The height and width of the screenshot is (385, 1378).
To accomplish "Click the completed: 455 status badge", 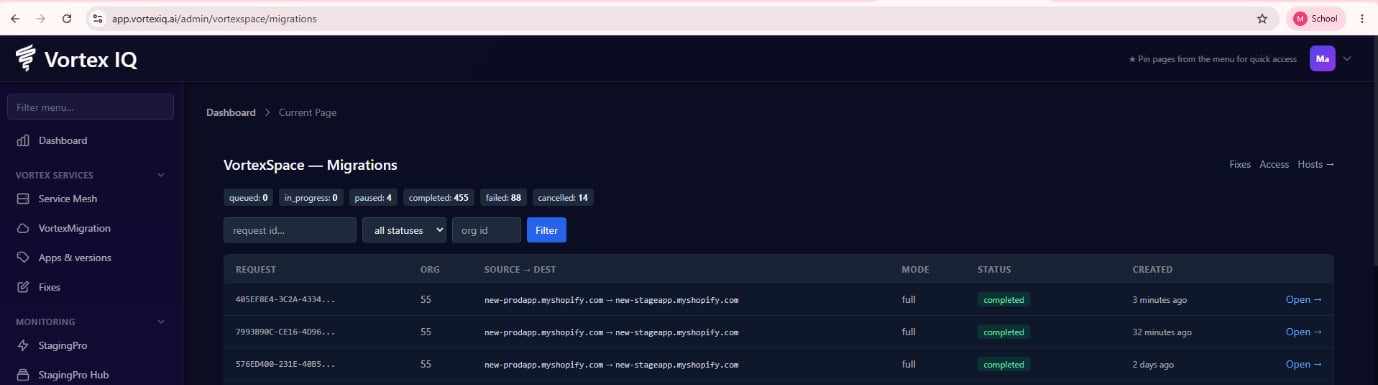I will click(x=439, y=198).
